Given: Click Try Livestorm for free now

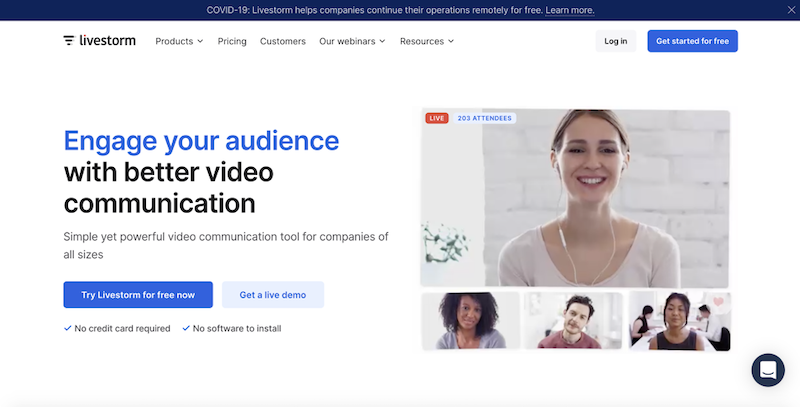Looking at the screenshot, I should pos(138,295).
